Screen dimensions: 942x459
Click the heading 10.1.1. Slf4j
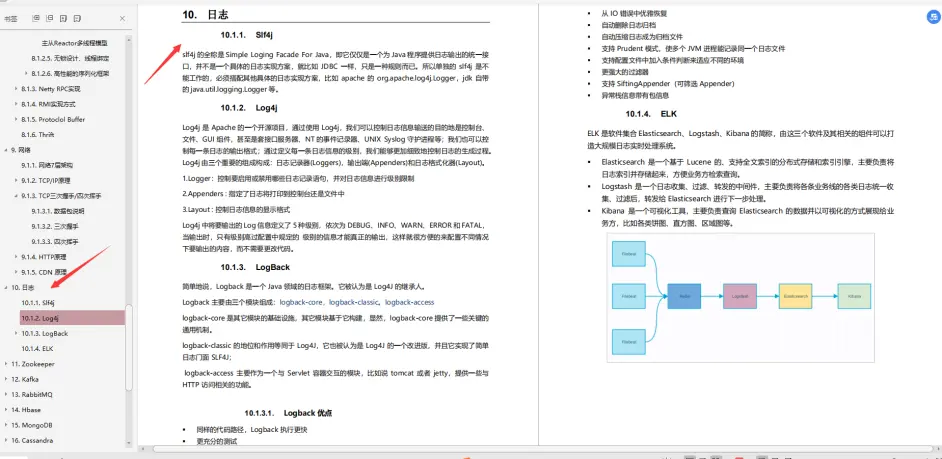pos(247,35)
